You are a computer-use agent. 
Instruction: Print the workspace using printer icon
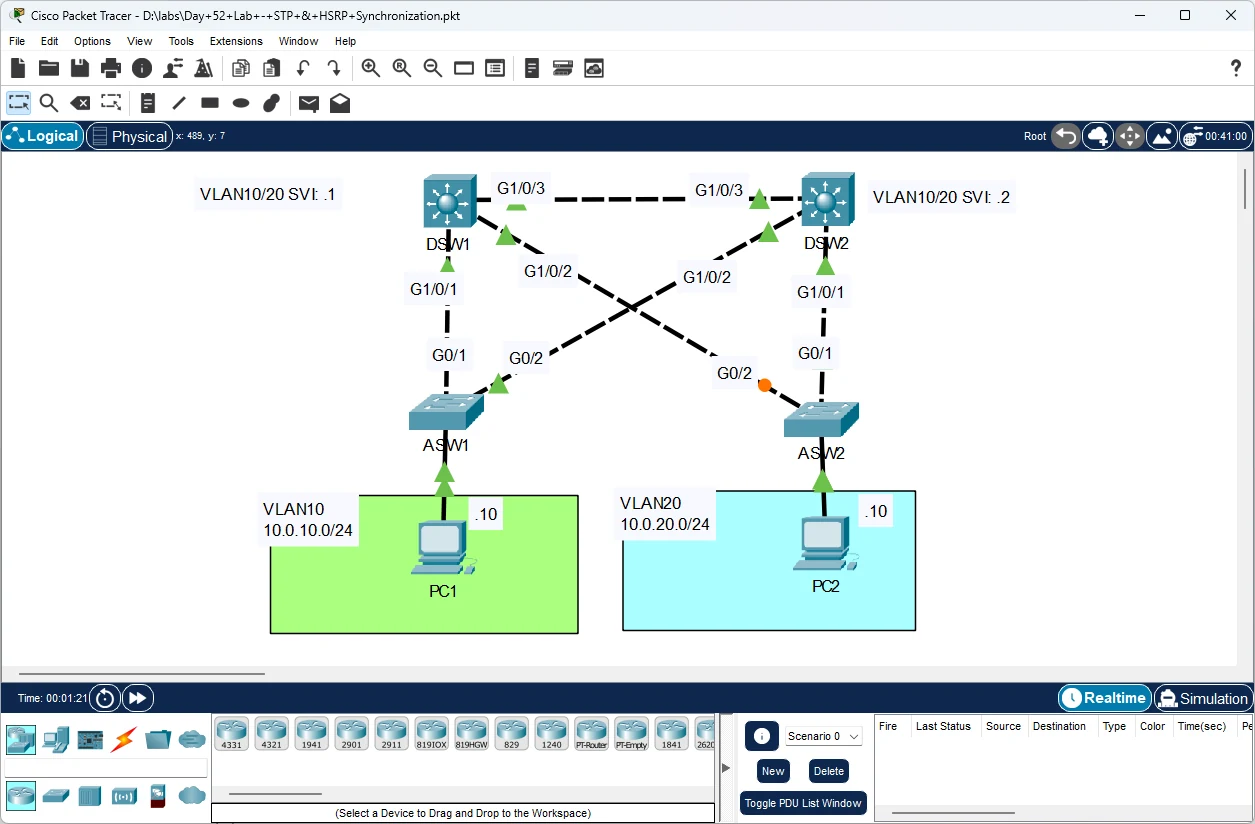coord(111,68)
